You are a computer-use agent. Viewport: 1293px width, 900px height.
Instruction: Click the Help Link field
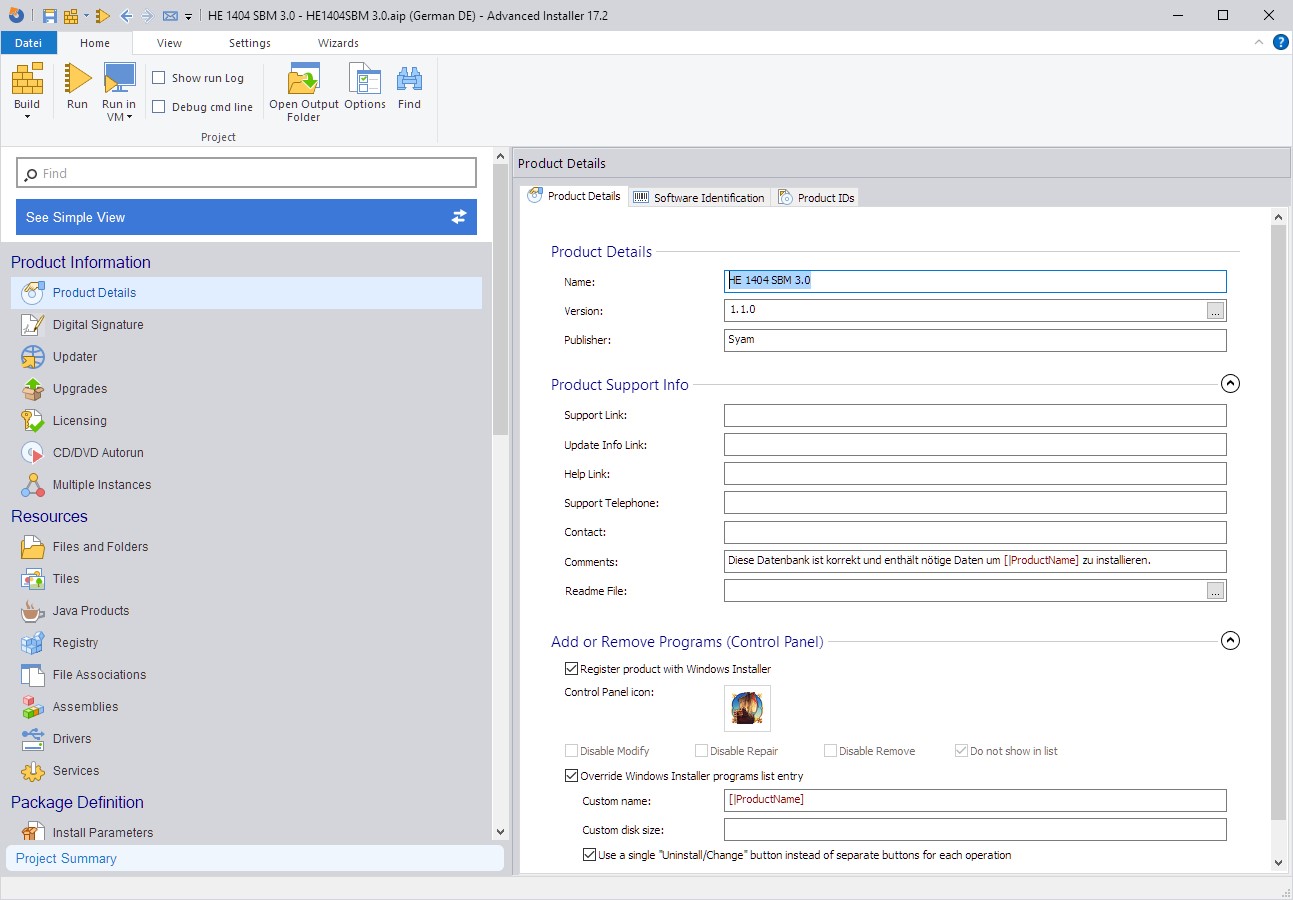tap(975, 474)
